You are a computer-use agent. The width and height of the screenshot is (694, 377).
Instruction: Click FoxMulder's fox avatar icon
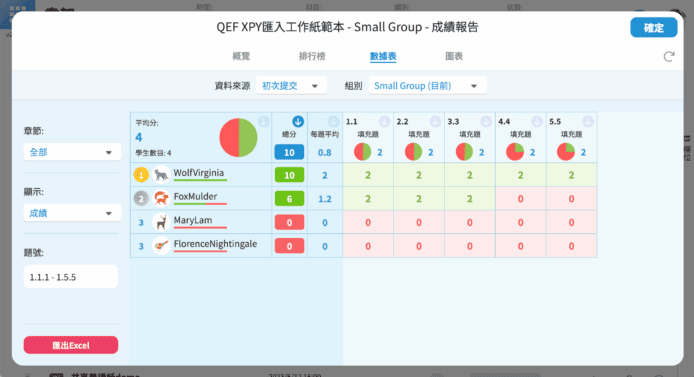(161, 198)
